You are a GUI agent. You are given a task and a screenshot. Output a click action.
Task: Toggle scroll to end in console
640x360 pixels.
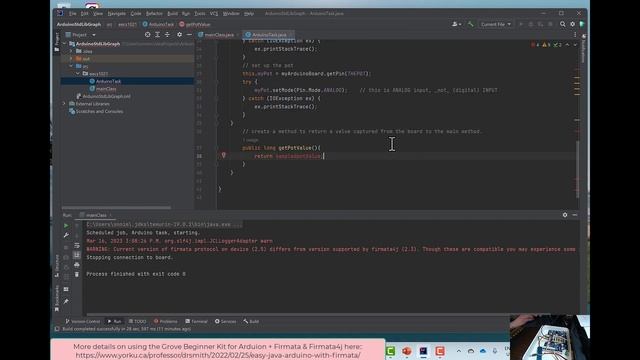[x=77, y=255]
